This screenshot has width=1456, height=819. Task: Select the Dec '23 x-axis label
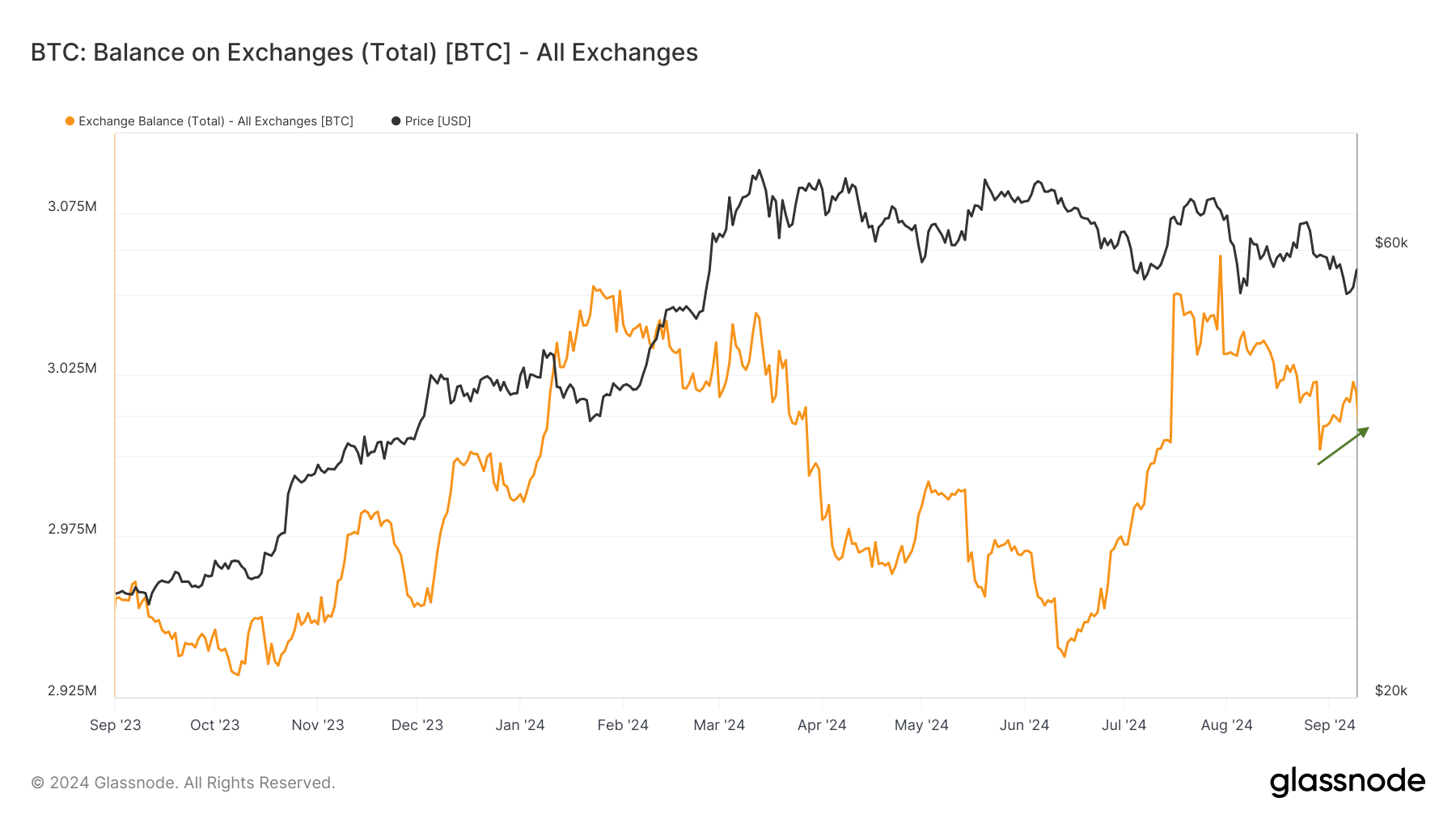tap(417, 725)
